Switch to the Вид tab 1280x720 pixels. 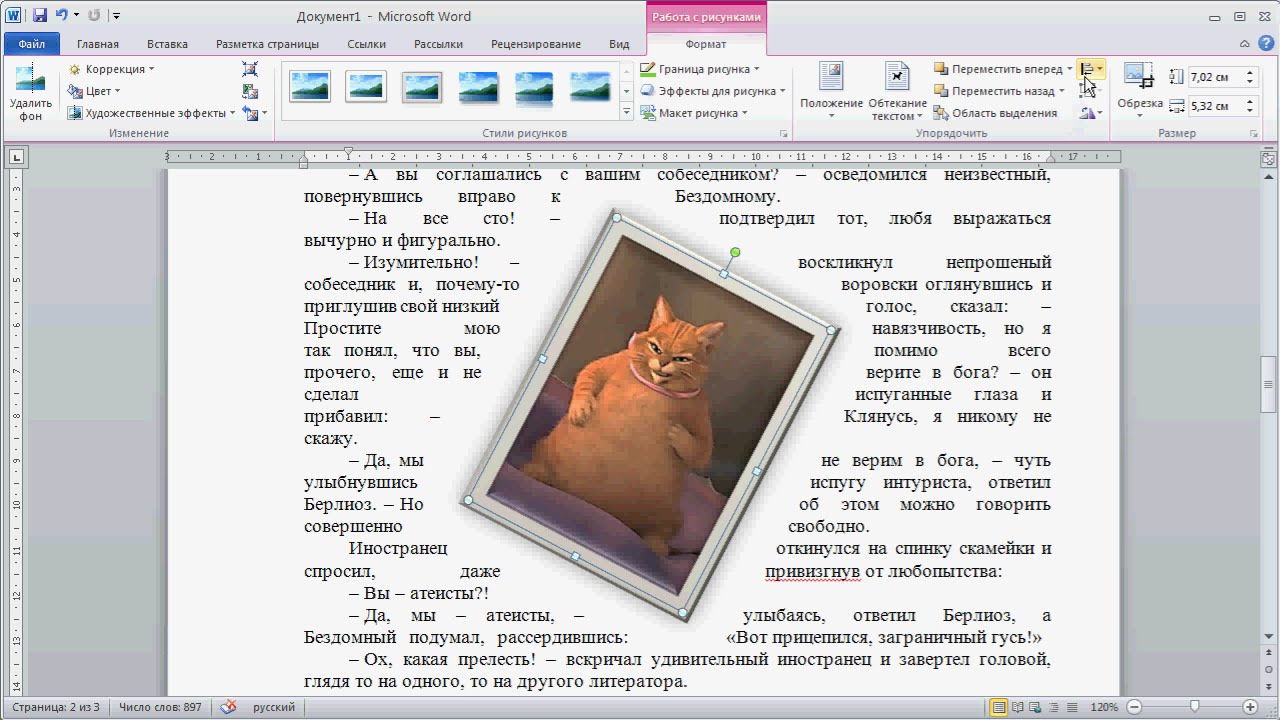[x=619, y=44]
